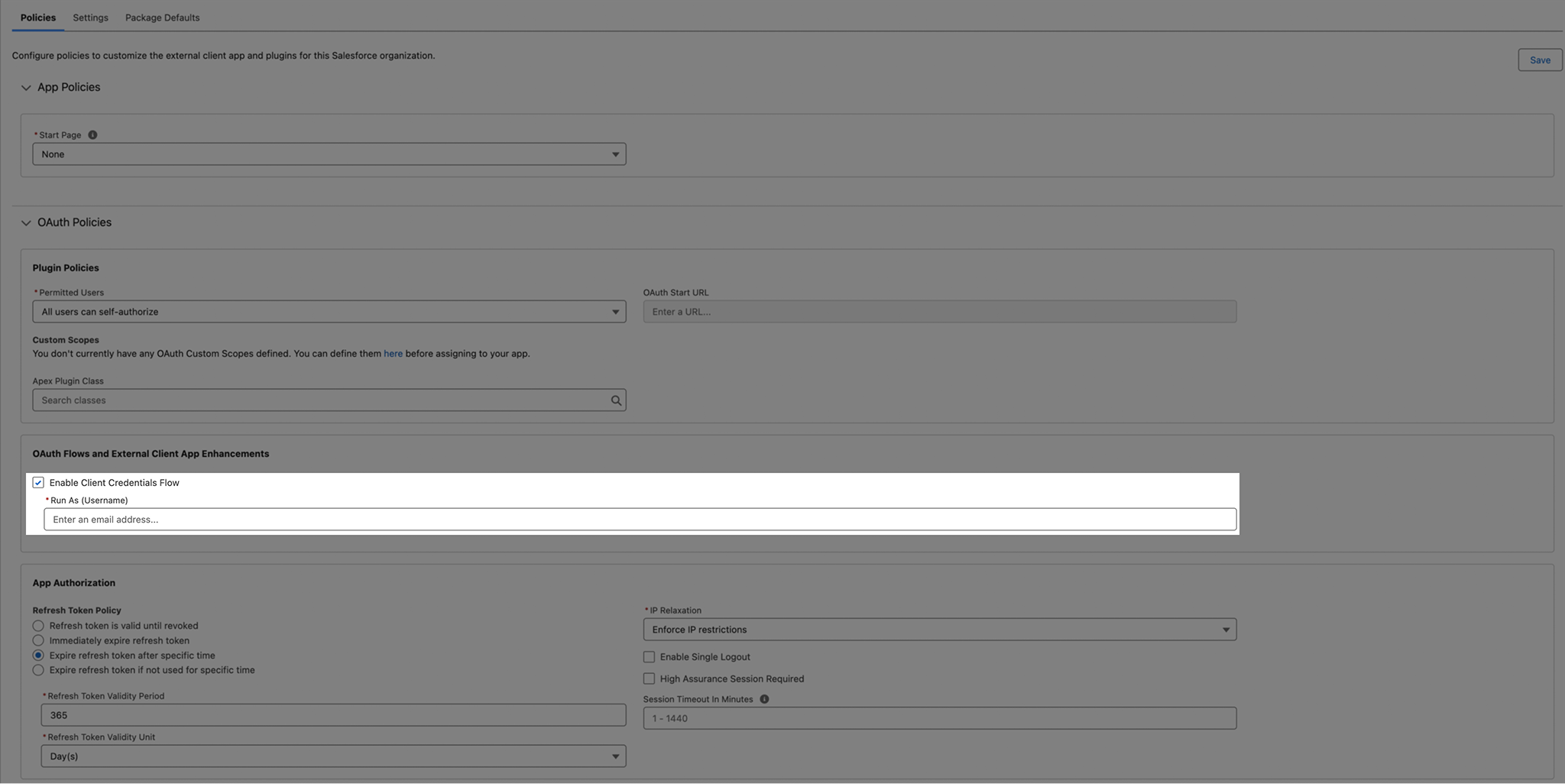This screenshot has width=1565, height=784.
Task: Enable Single Logout
Action: coord(649,656)
